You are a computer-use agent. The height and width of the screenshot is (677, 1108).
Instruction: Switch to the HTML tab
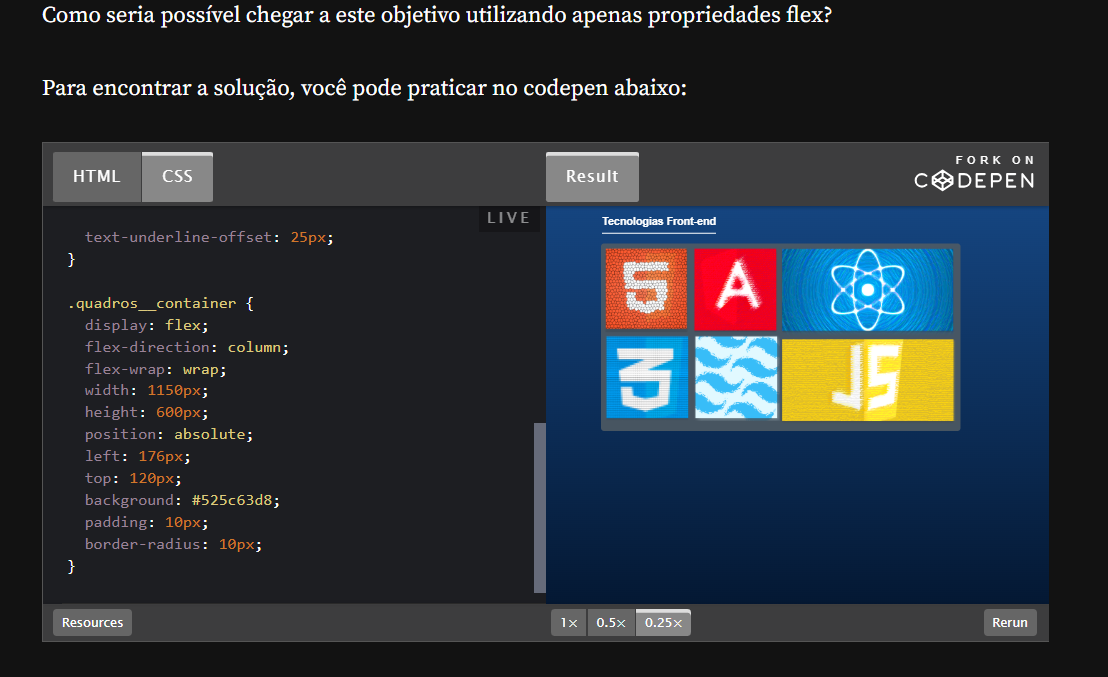point(97,177)
